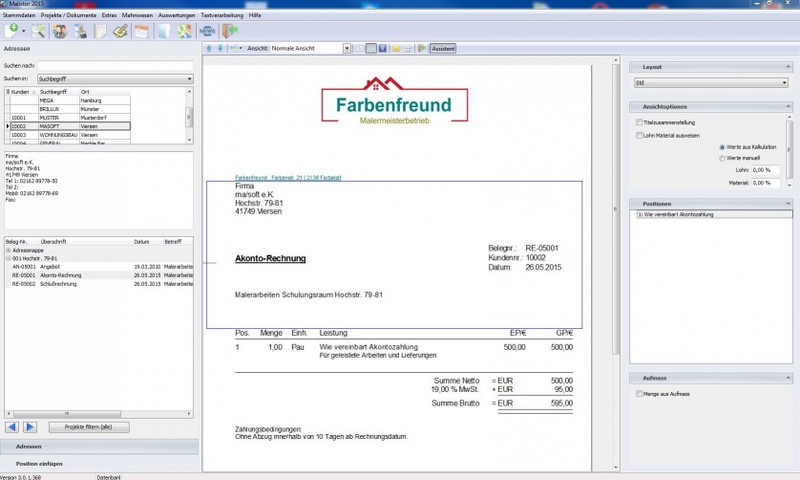Click the NEWS globe icon
This screenshot has width=800, height=480.
click(207, 31)
